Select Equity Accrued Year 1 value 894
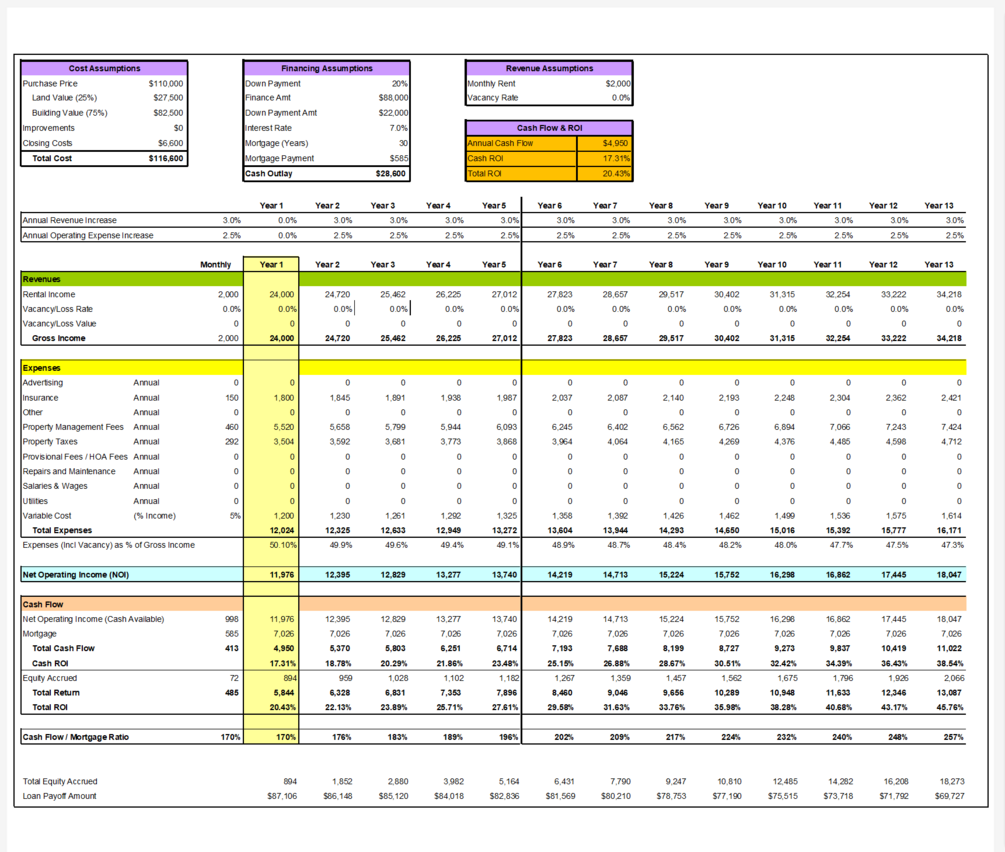 pos(290,678)
